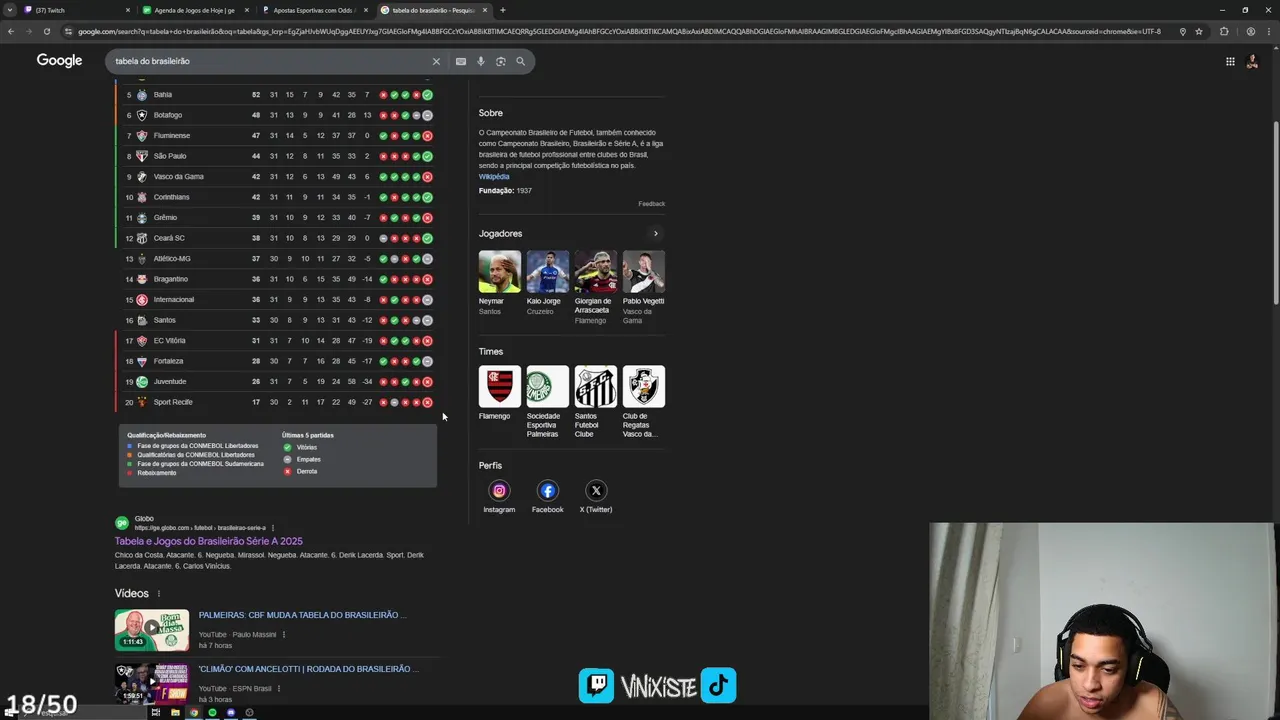The width and height of the screenshot is (1280, 720).
Task: Go to the Google homepage logo
Action: click(x=59, y=61)
